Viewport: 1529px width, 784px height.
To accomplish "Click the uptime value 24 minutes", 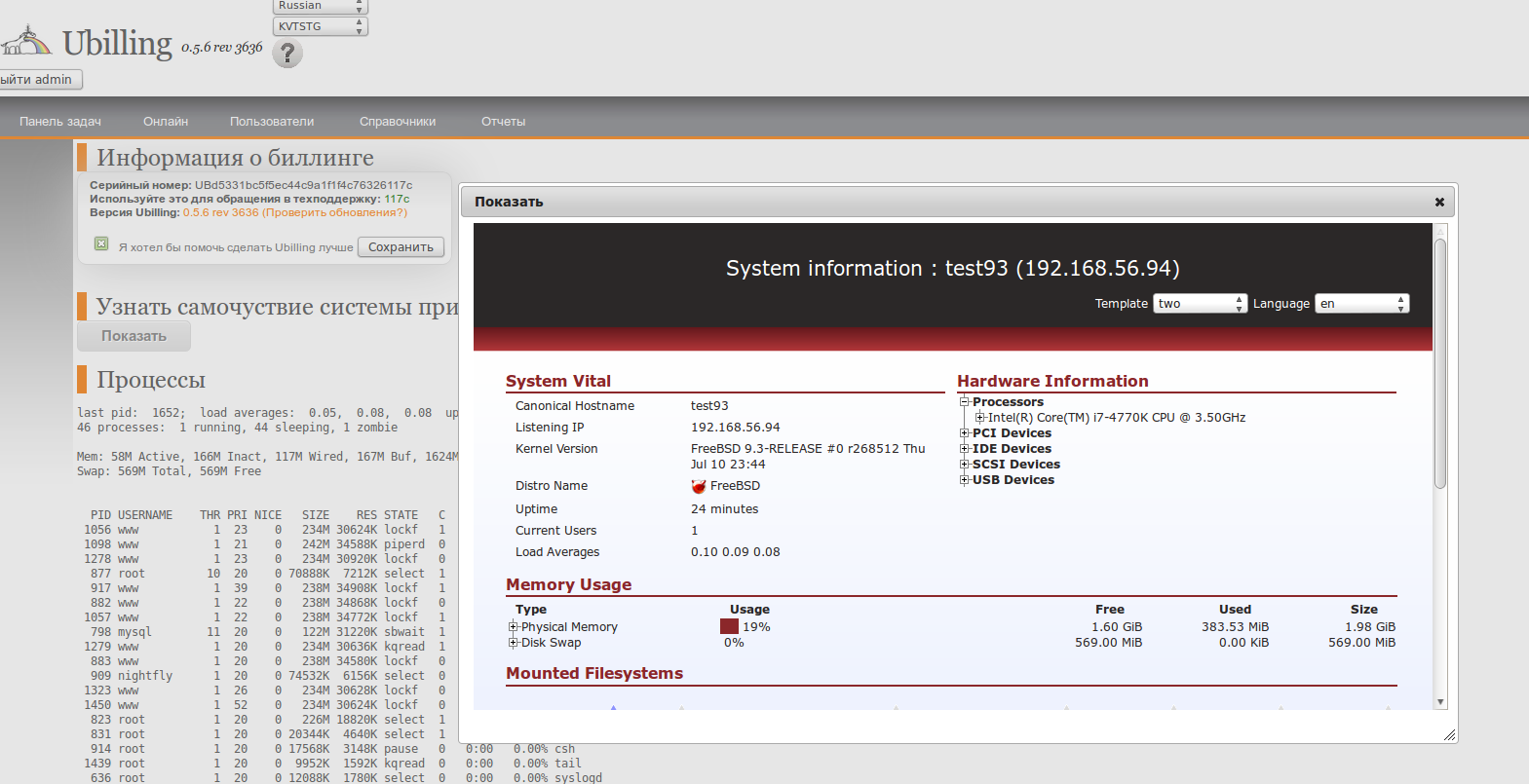I will point(724,509).
